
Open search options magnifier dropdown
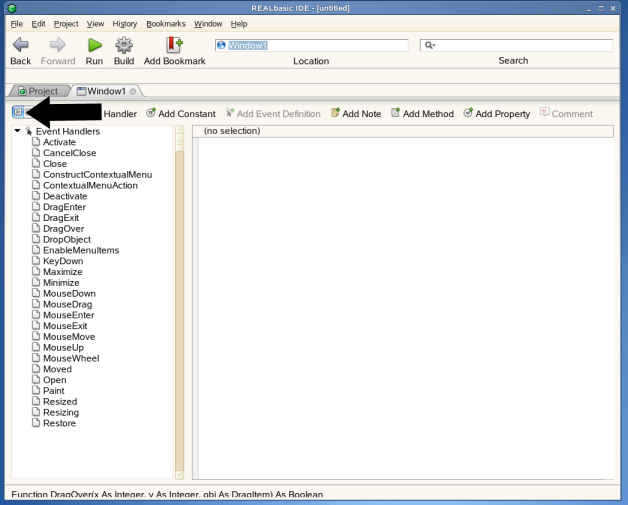pyautogui.click(x=430, y=45)
